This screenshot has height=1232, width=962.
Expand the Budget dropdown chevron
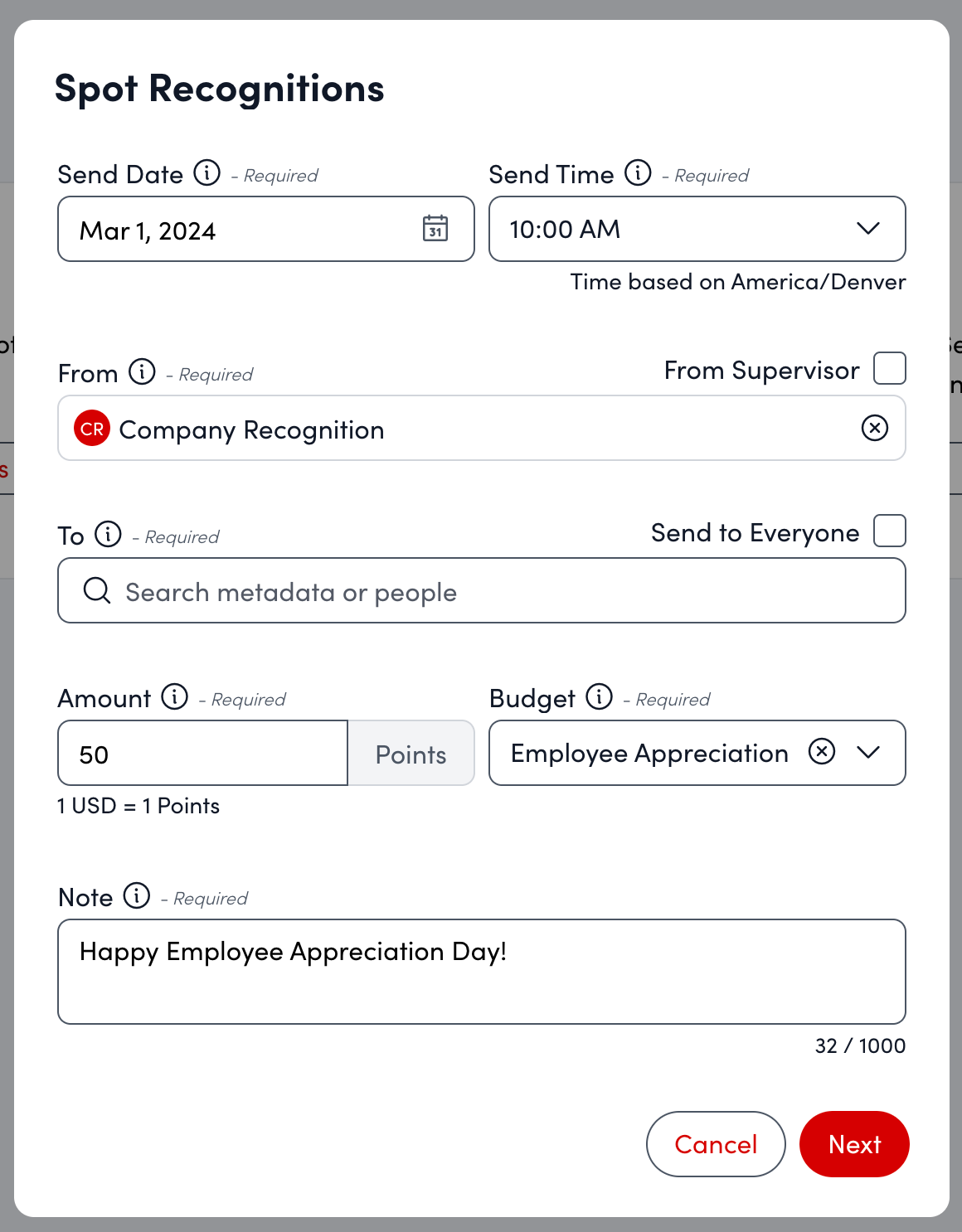click(868, 752)
